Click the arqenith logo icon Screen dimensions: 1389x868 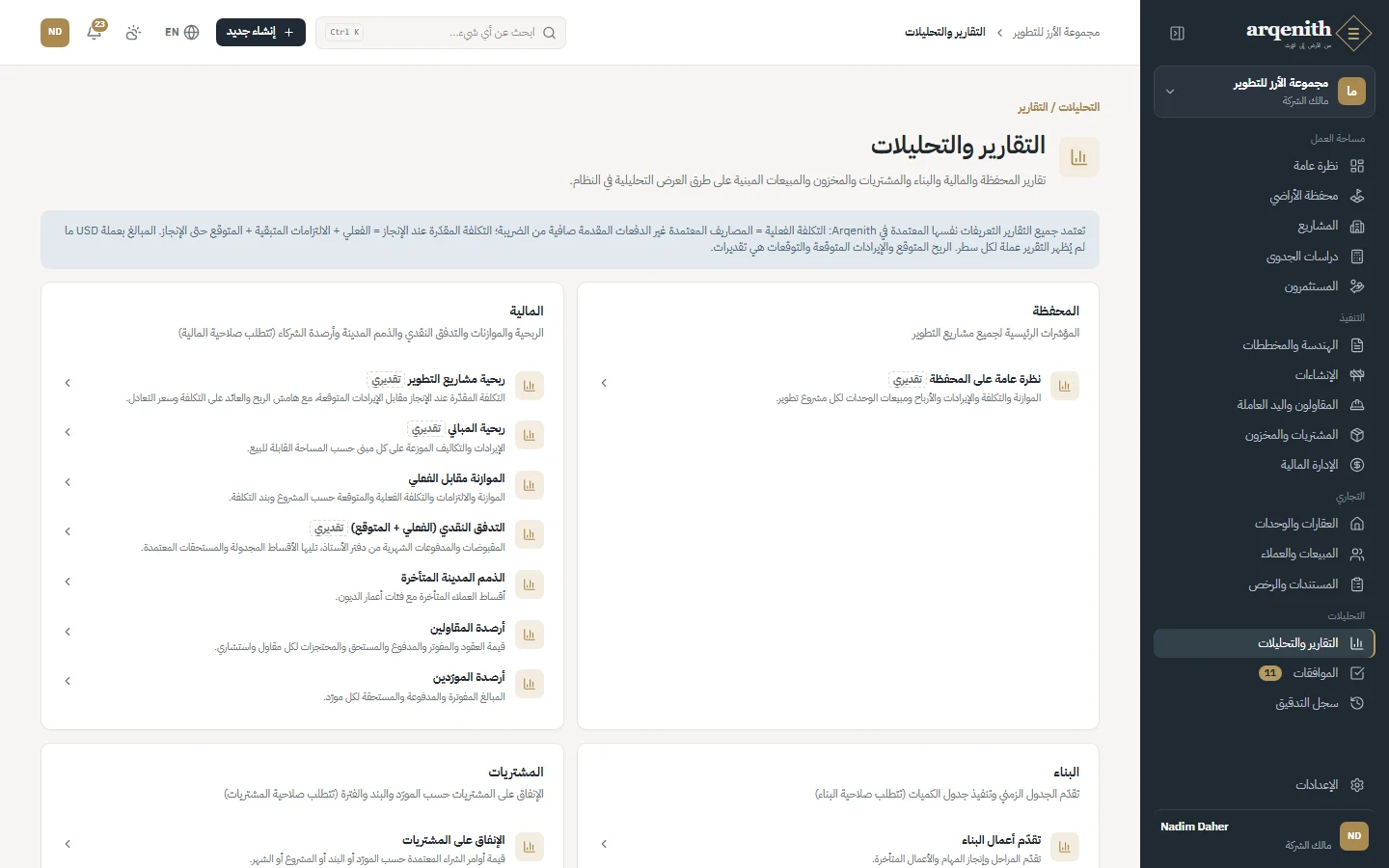tap(1354, 34)
